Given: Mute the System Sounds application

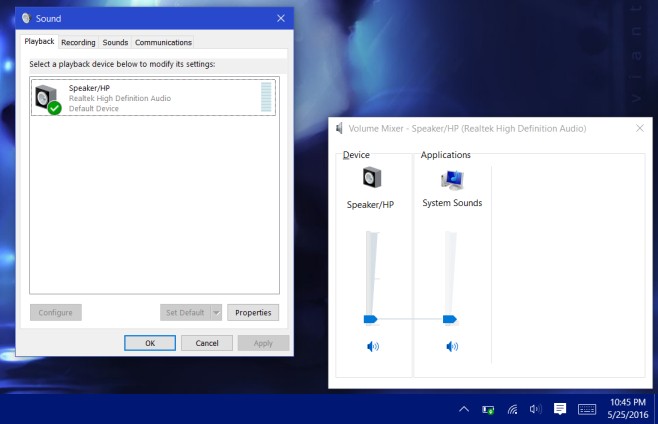Looking at the screenshot, I should pos(452,346).
